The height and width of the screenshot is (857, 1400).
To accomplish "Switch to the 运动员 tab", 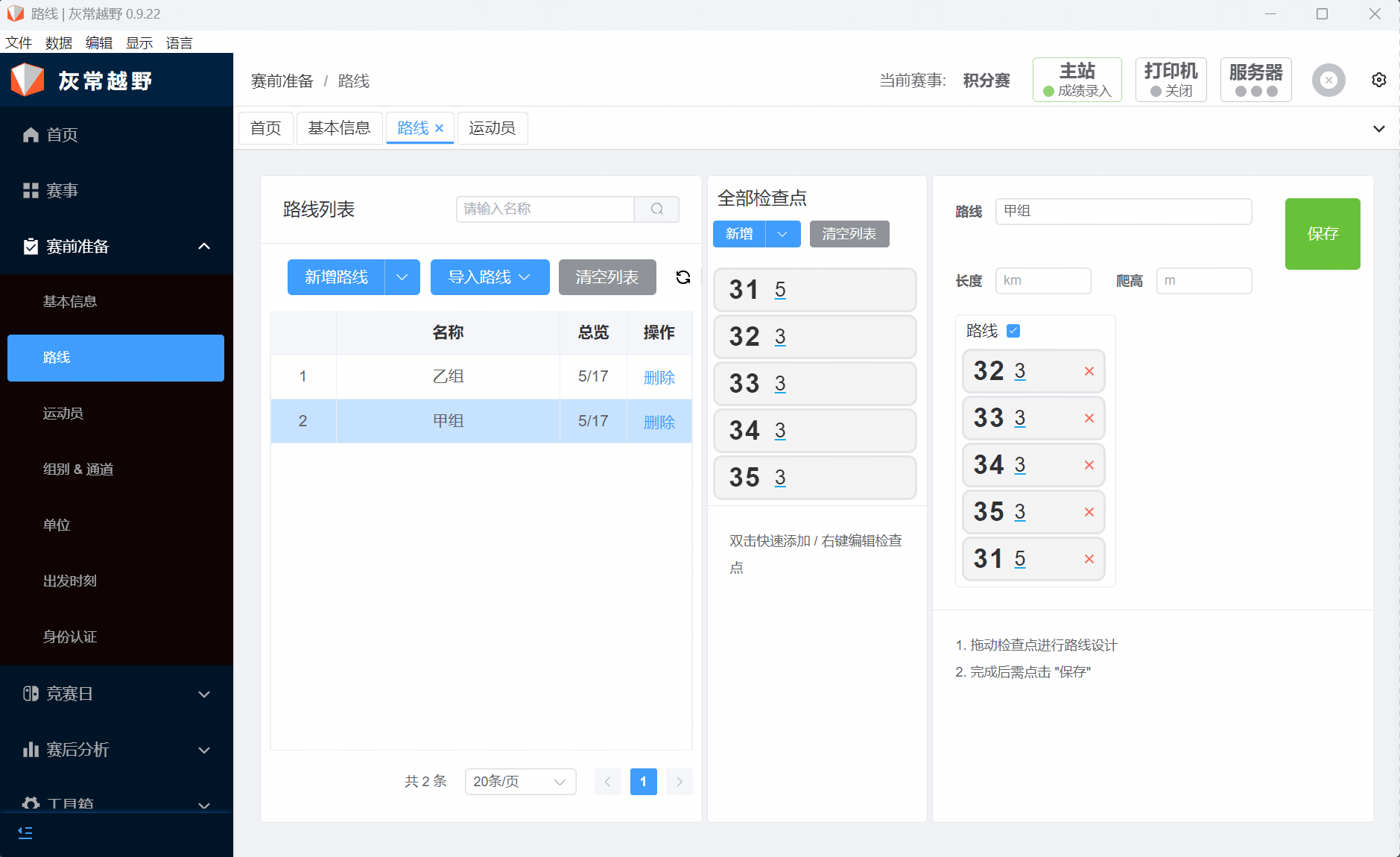I will click(492, 128).
